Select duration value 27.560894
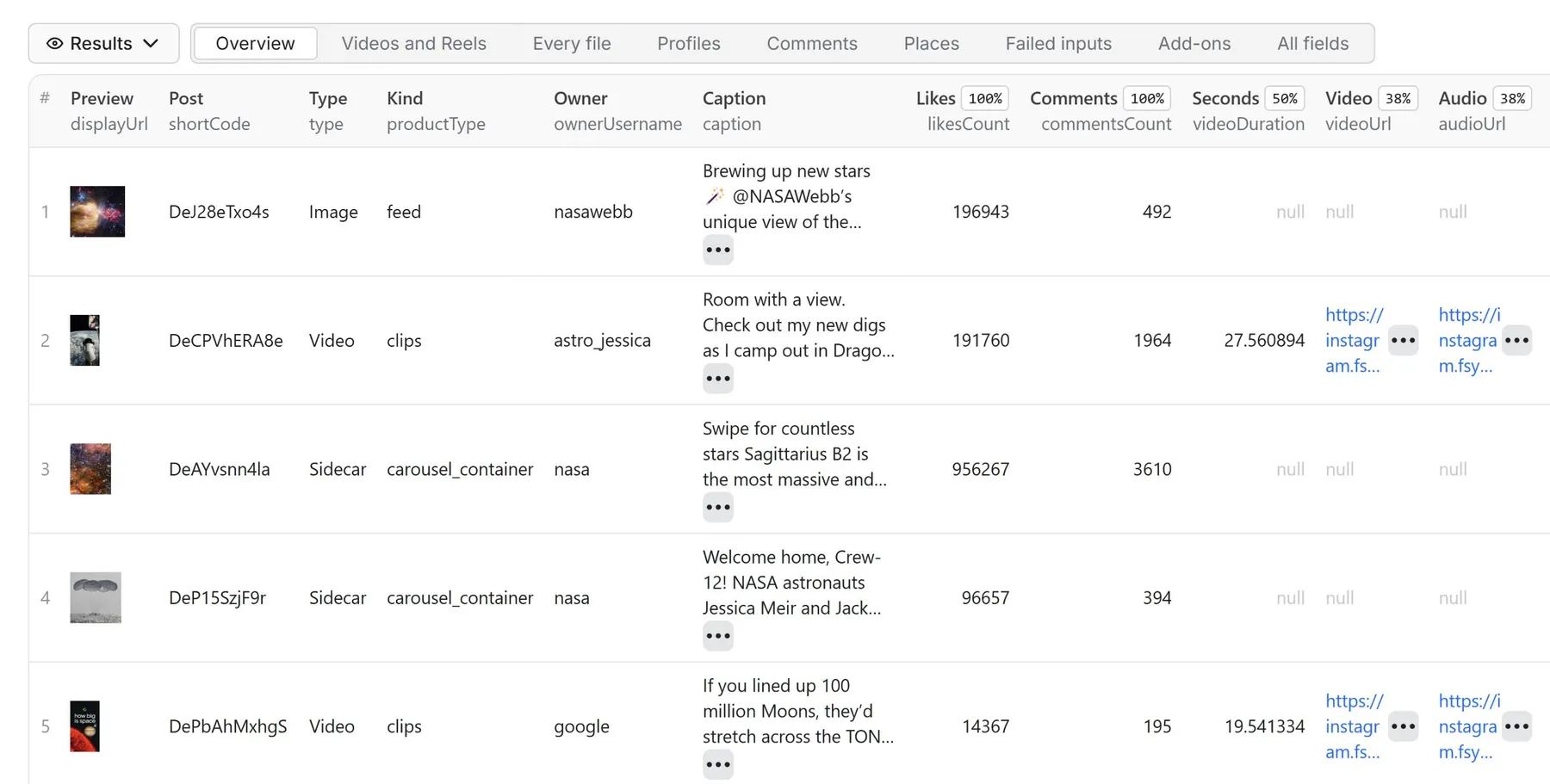Image resolution: width=1550 pixels, height=784 pixels. coord(1264,340)
